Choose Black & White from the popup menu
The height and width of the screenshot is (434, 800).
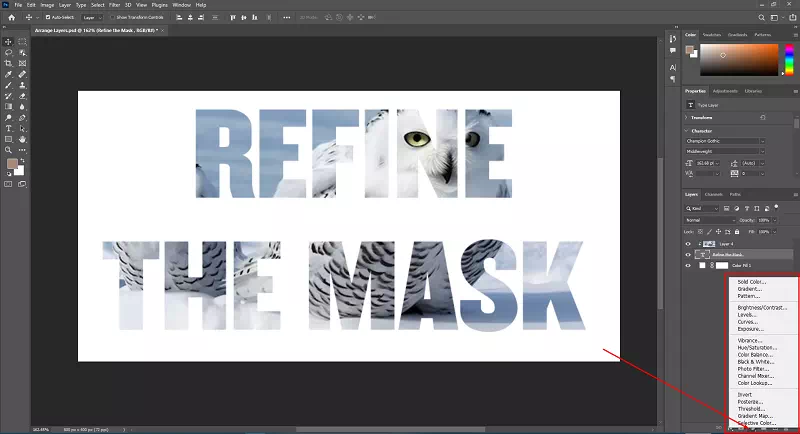pyautogui.click(x=756, y=362)
